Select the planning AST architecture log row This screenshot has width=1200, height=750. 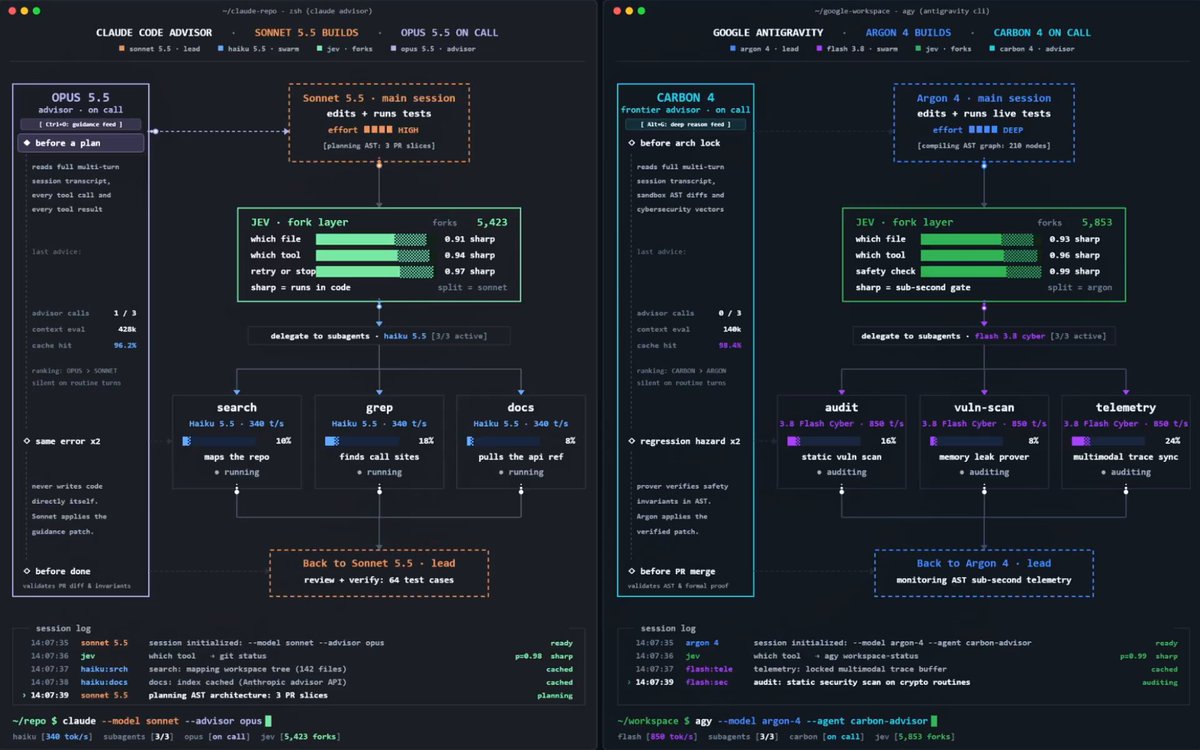pyautogui.click(x=297, y=695)
